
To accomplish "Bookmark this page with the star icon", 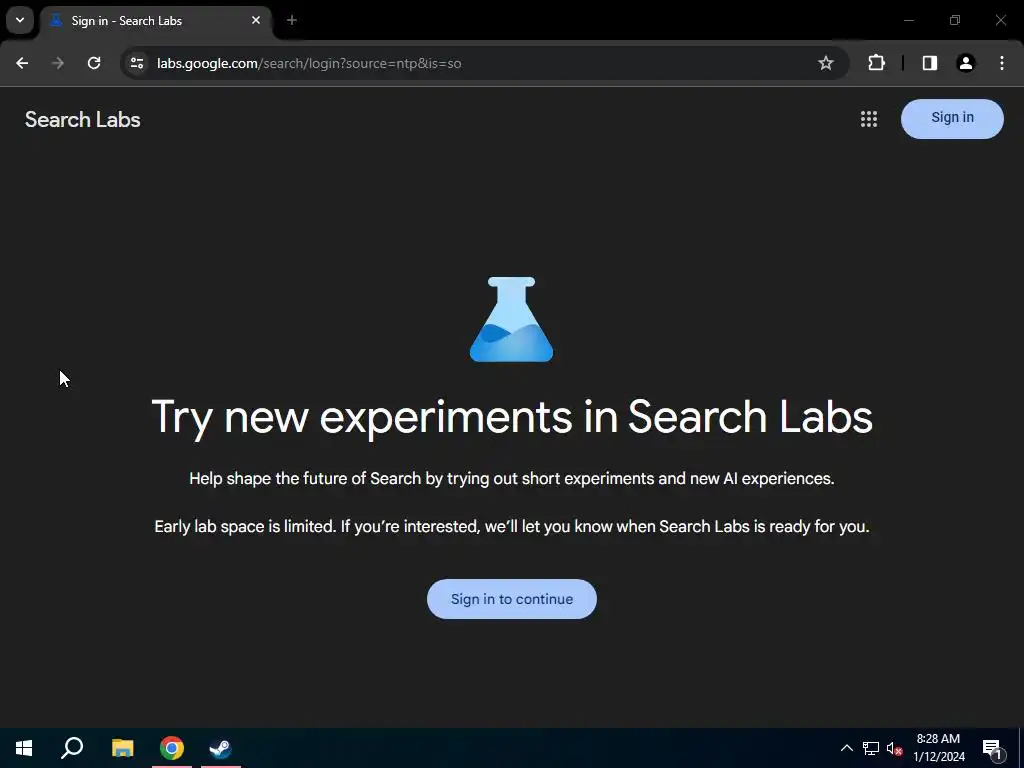I will point(825,63).
